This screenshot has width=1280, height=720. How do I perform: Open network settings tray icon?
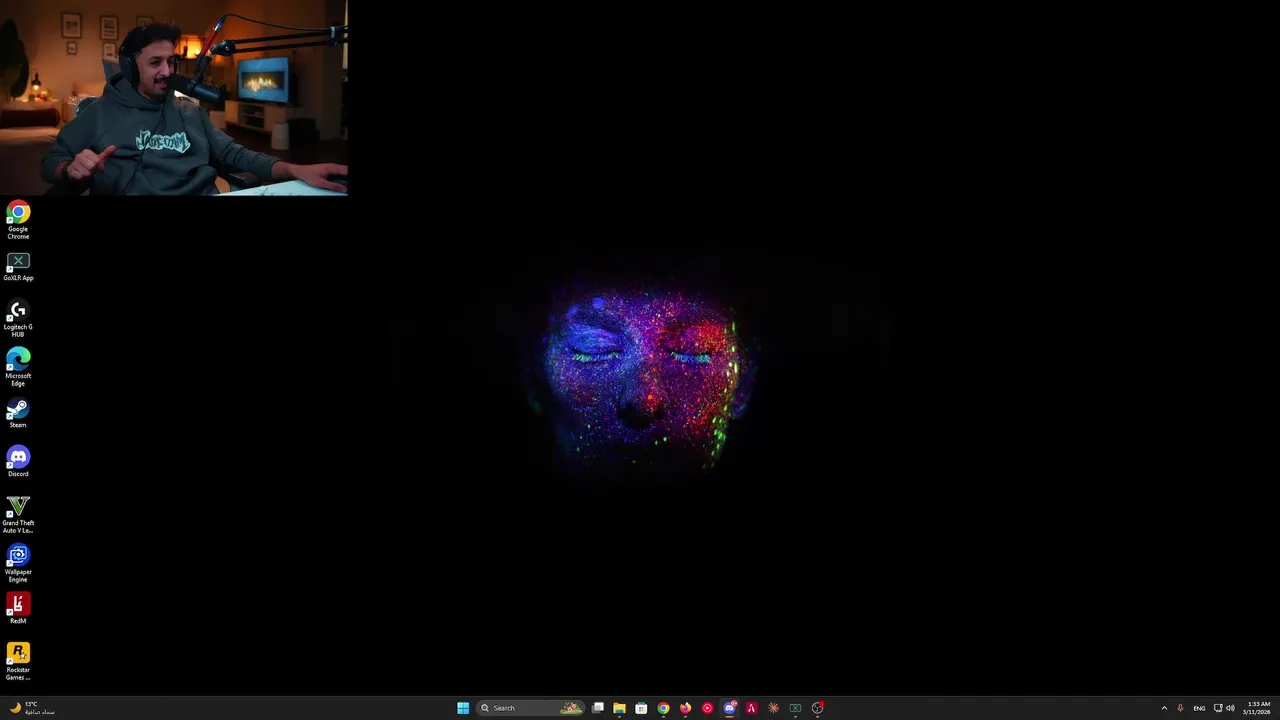[x=1218, y=708]
